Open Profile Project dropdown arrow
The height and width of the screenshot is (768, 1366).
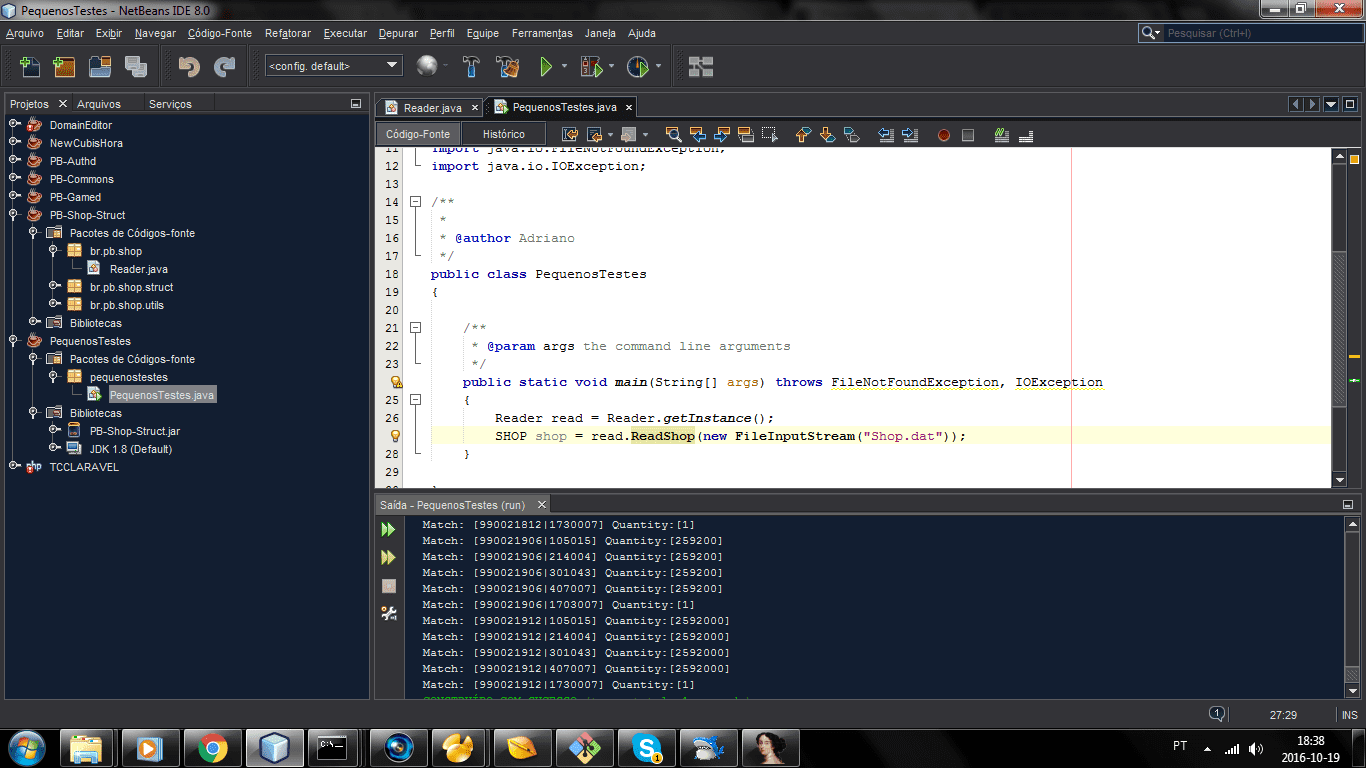click(x=658, y=67)
